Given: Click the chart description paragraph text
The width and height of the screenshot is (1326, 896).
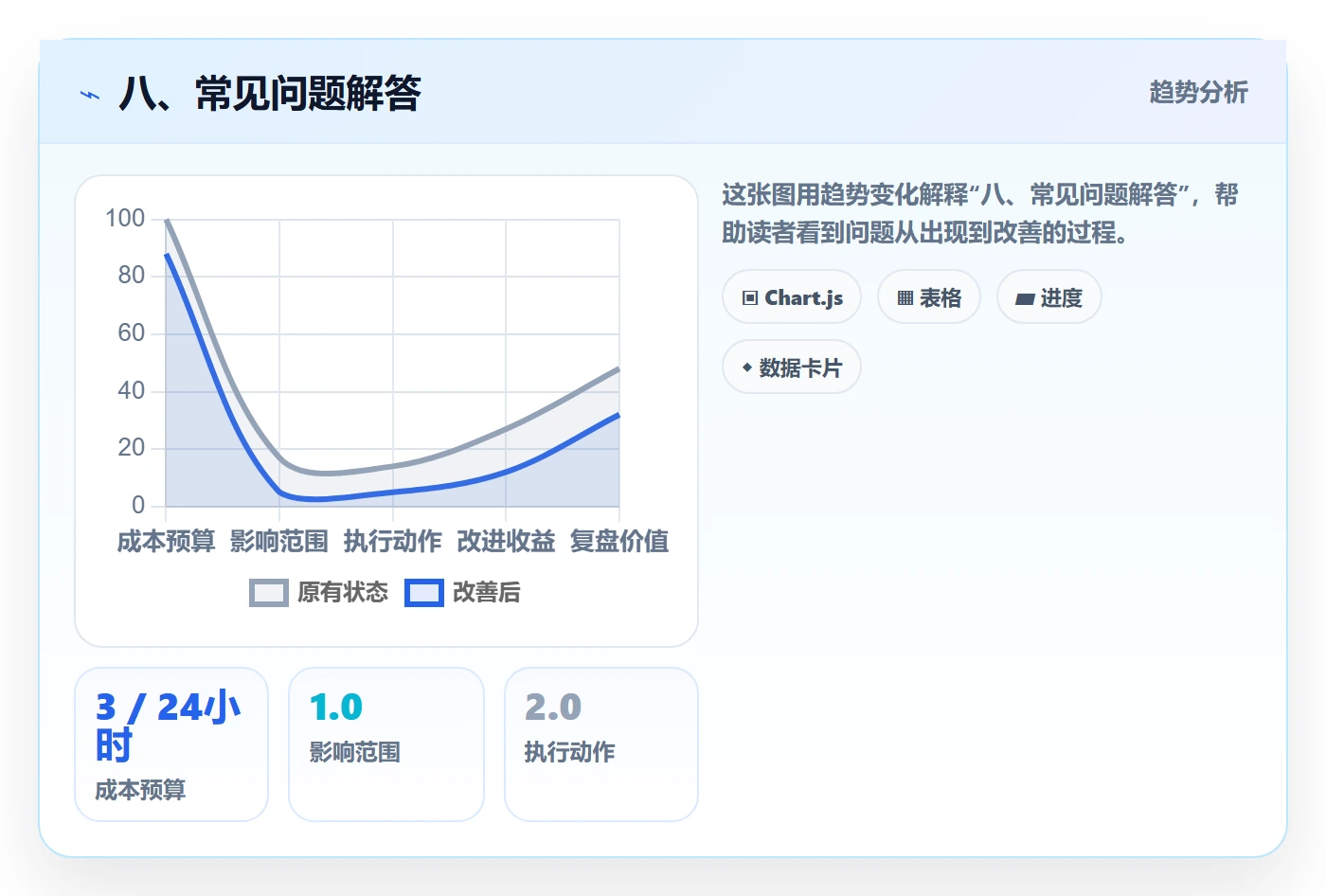Looking at the screenshot, I should tap(980, 214).
